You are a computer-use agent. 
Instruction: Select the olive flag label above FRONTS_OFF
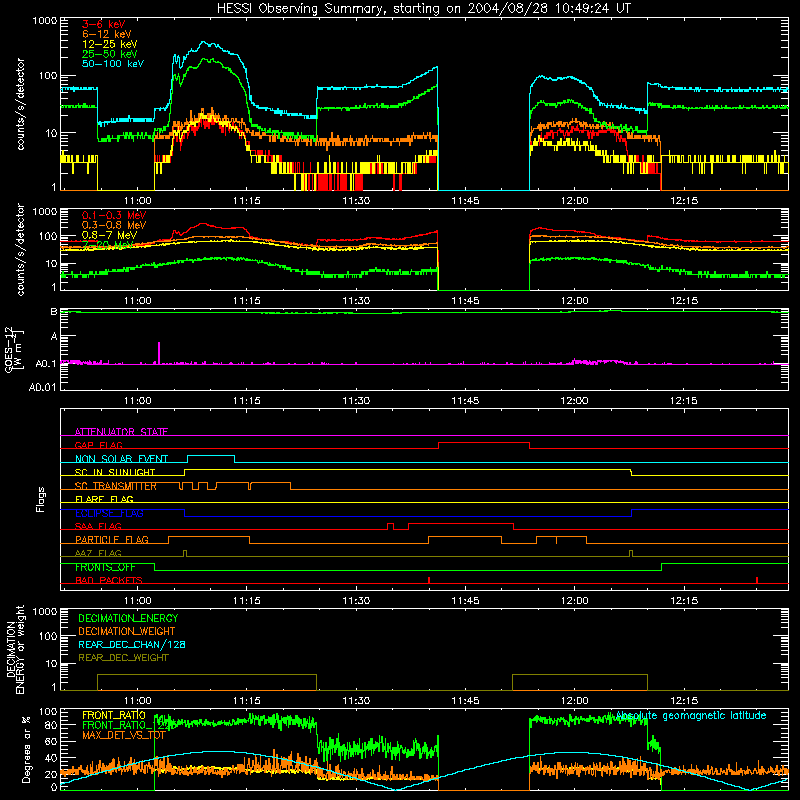tap(98, 553)
